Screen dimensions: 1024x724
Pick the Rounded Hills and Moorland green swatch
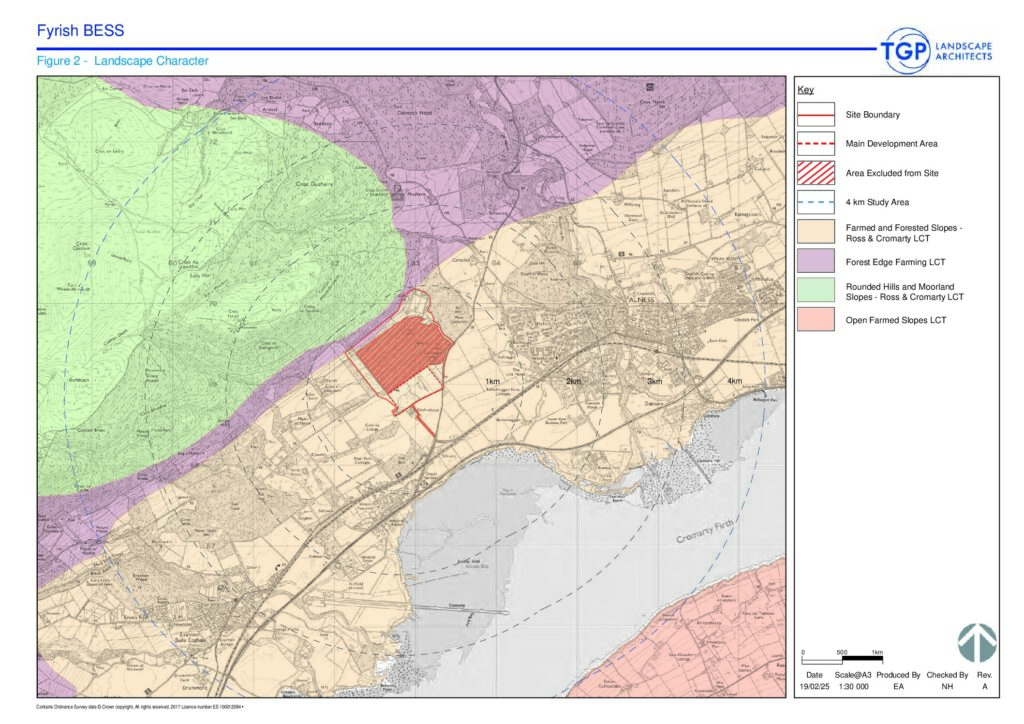point(816,291)
